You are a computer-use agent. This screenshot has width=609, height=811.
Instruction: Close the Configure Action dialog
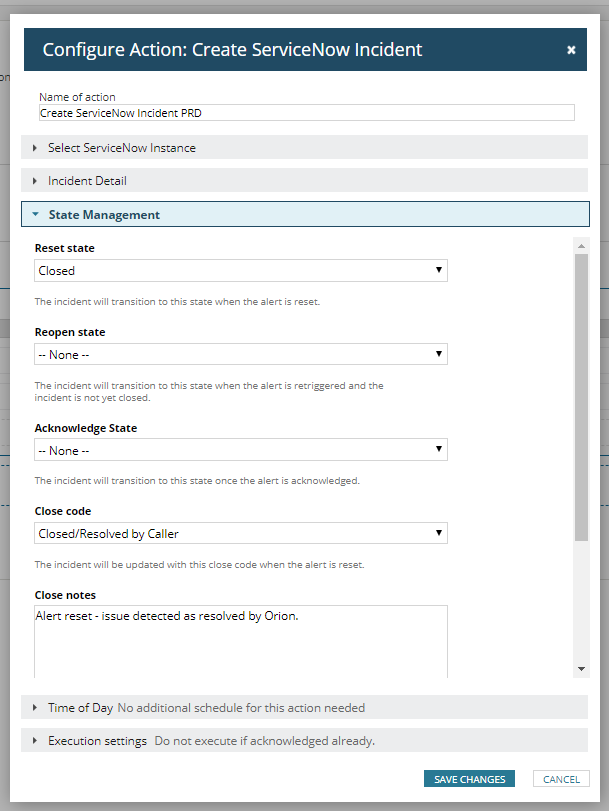(x=571, y=50)
